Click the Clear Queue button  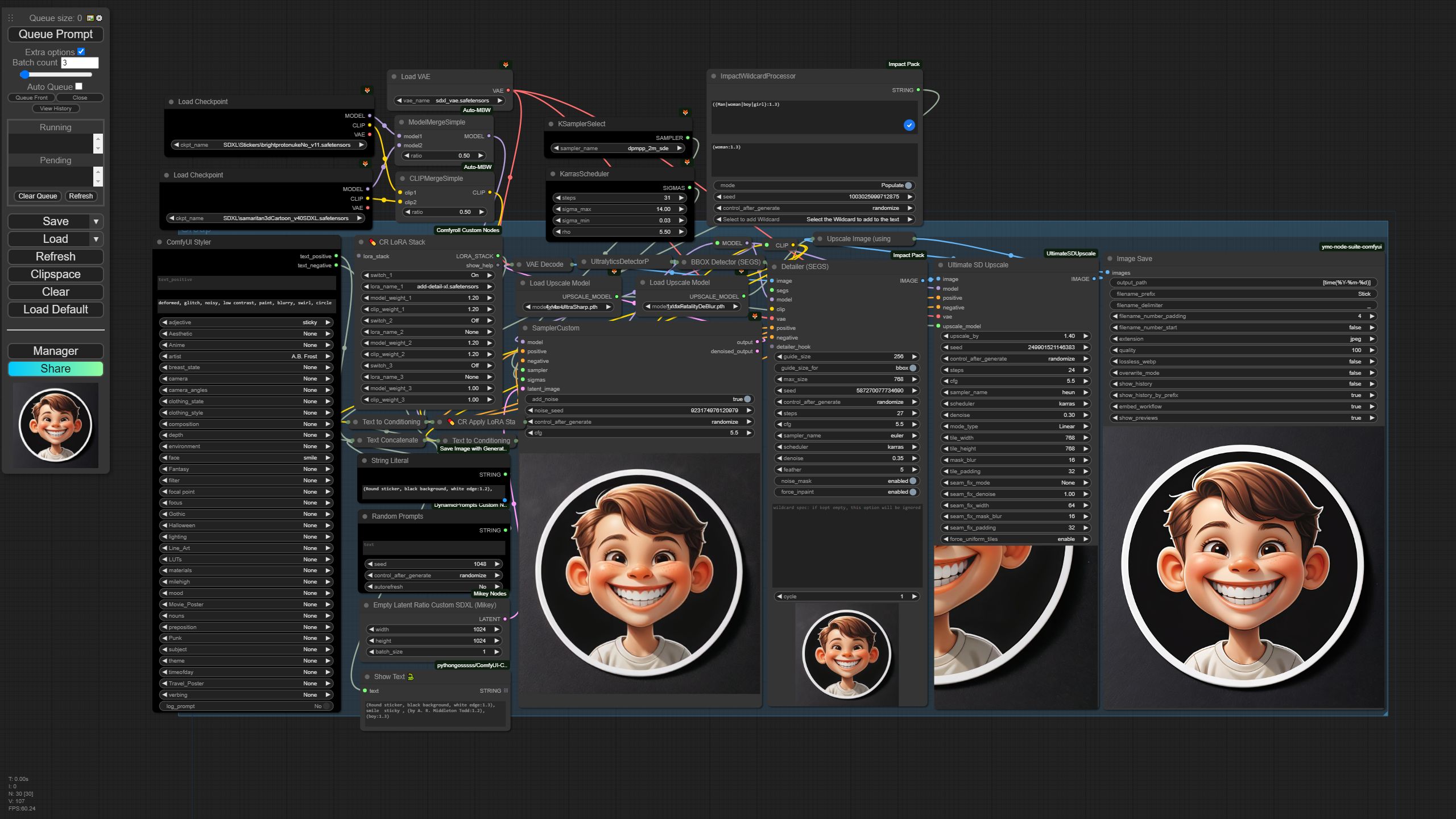38,196
